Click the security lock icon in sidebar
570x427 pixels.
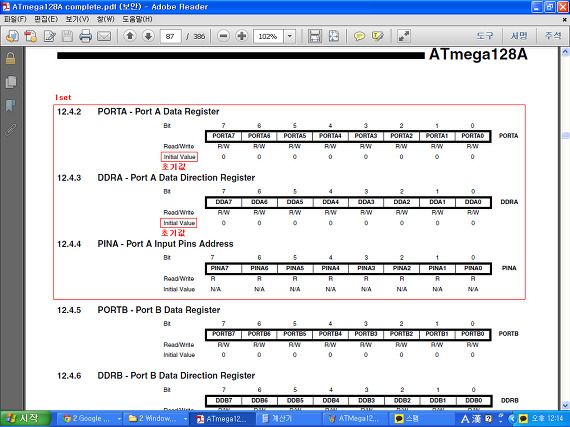pyautogui.click(x=11, y=59)
